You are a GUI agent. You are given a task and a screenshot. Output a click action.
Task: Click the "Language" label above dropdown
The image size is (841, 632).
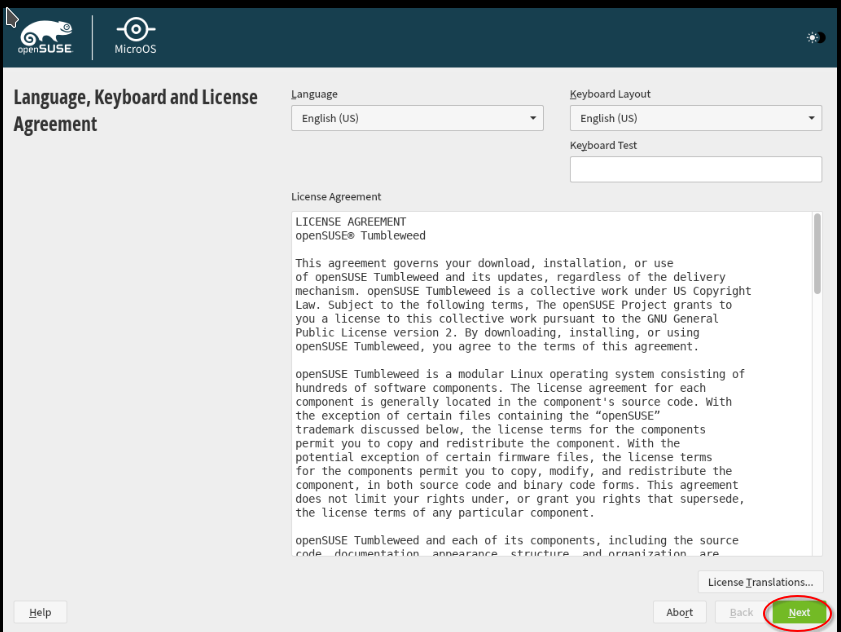point(314,94)
